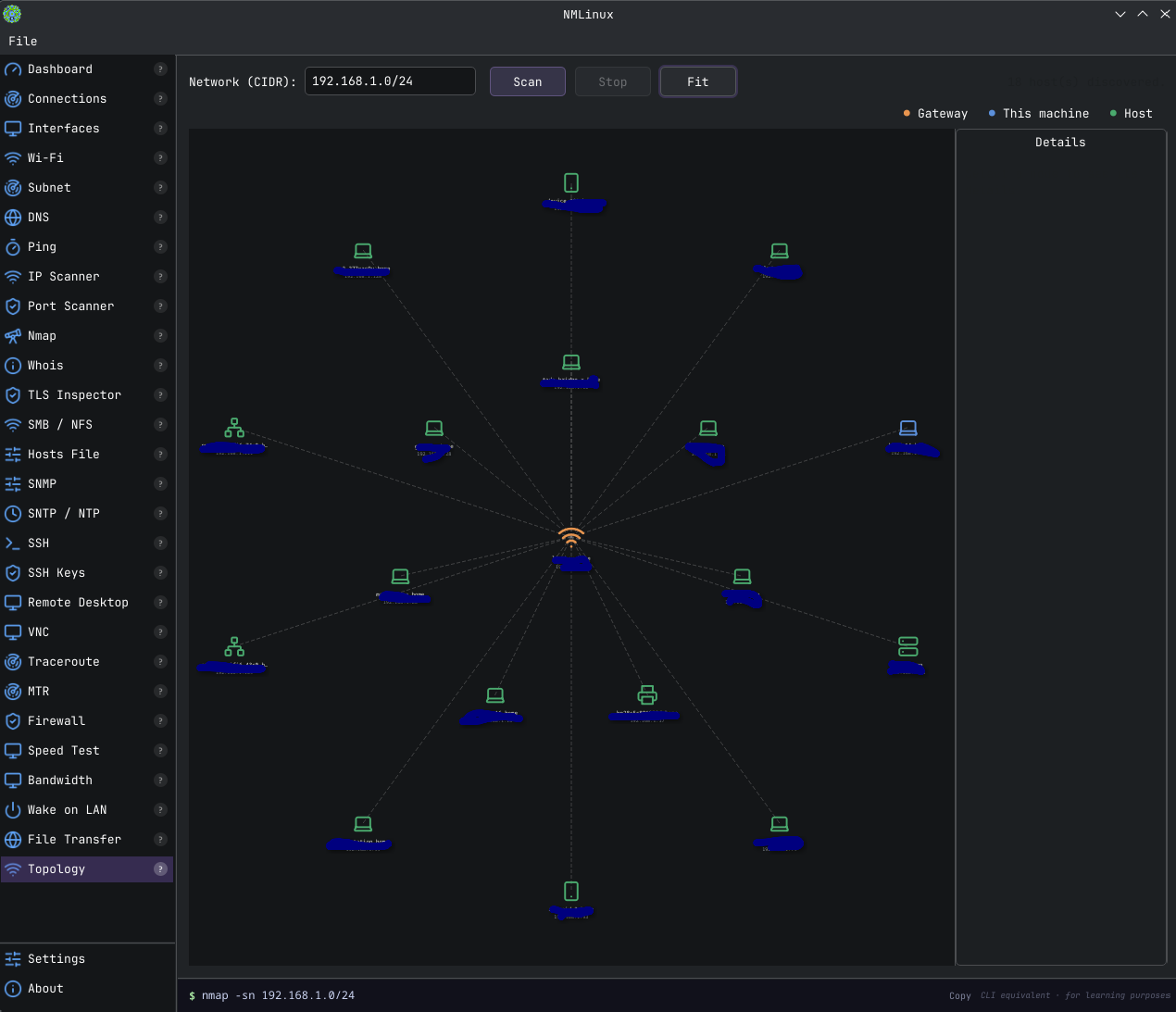Click the Network CIDR input field

coord(390,81)
